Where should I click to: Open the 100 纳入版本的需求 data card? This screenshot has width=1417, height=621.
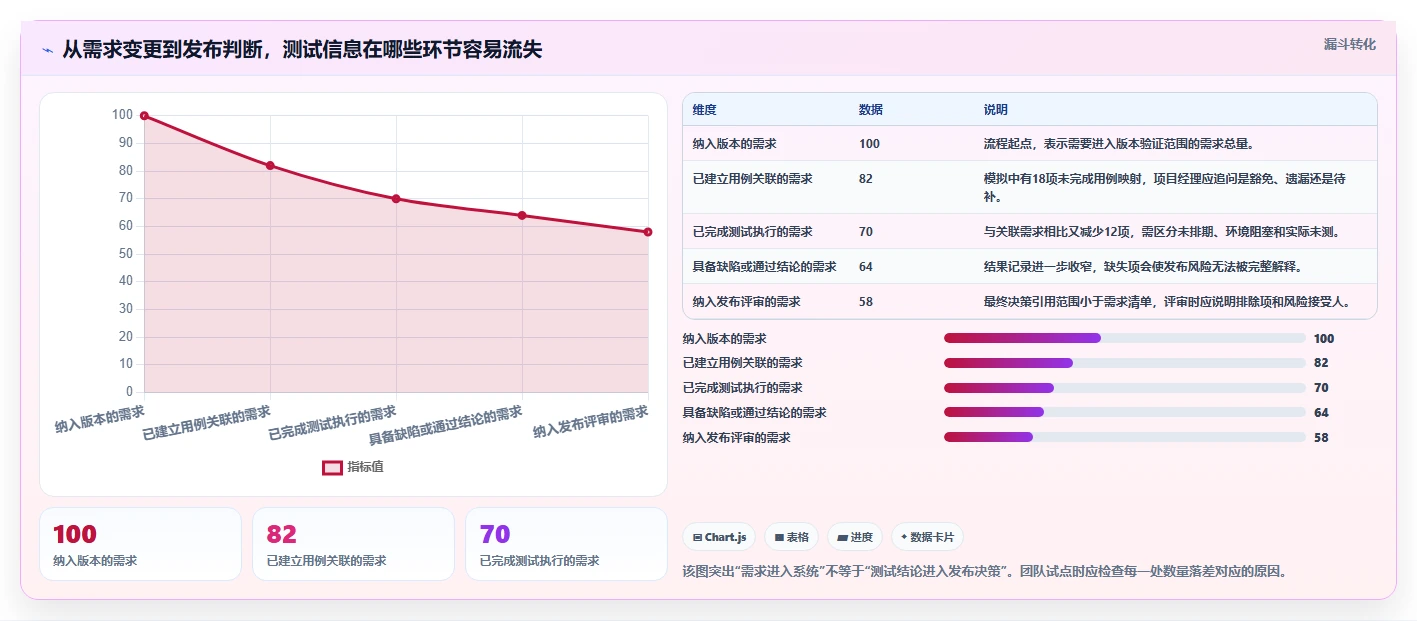(140, 544)
